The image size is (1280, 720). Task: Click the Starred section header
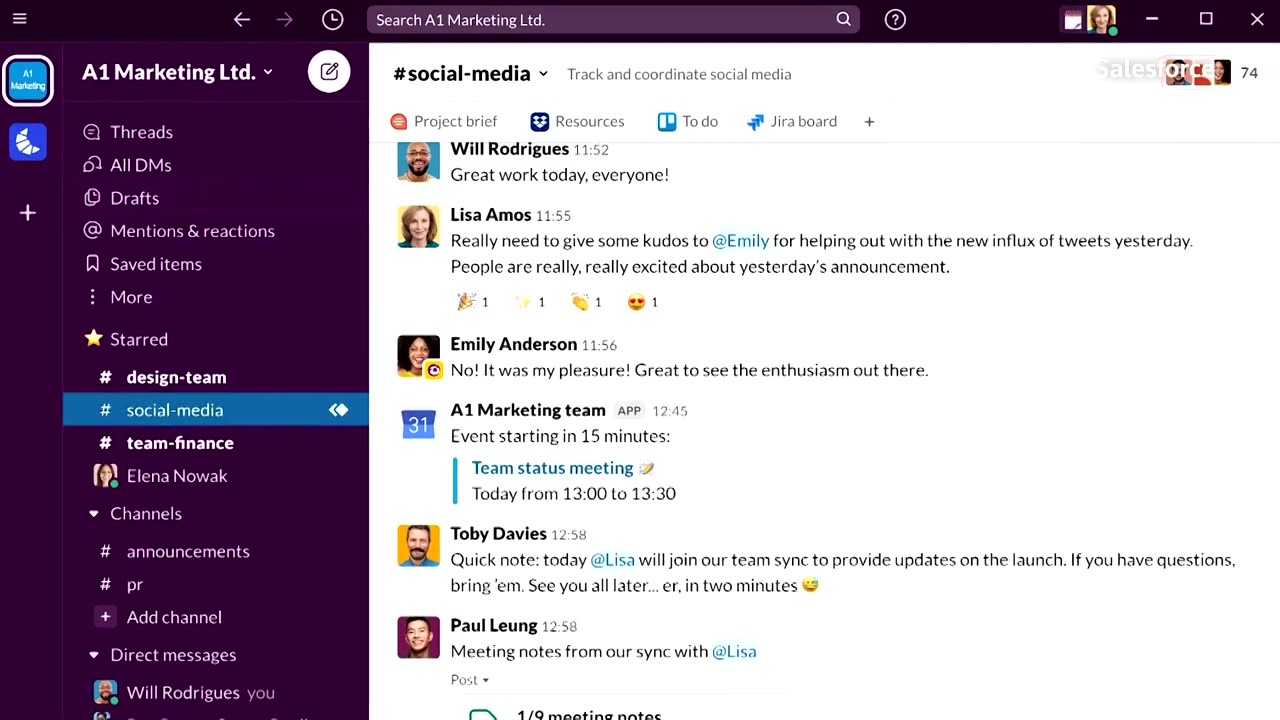pos(126,339)
